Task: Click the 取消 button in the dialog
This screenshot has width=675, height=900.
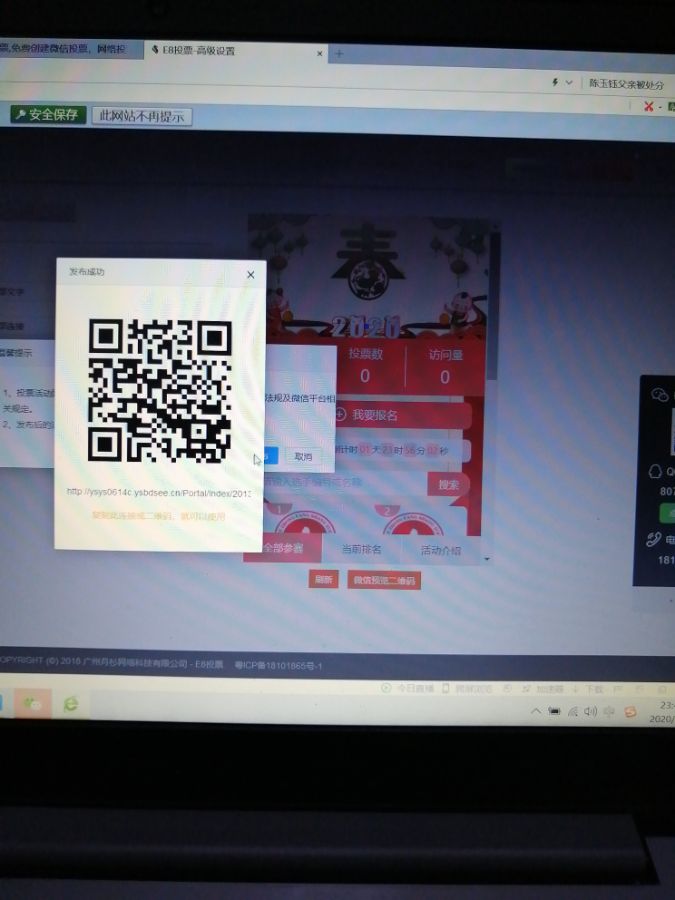Action: (x=301, y=456)
